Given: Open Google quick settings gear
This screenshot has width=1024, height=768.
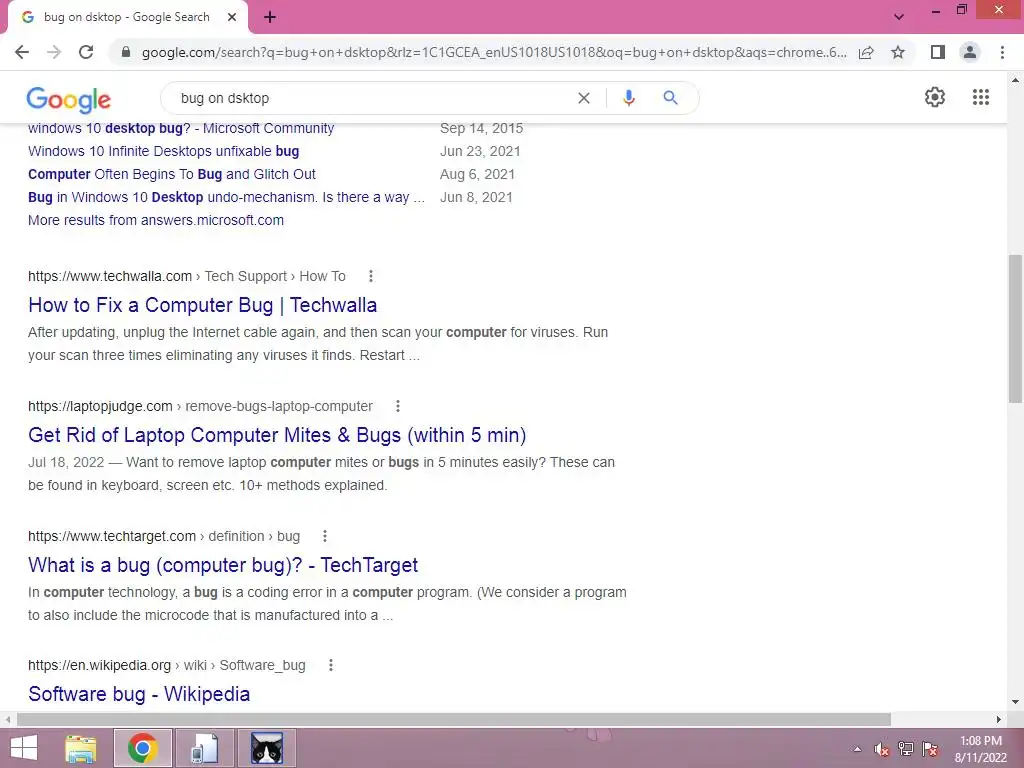Looking at the screenshot, I should tap(935, 97).
